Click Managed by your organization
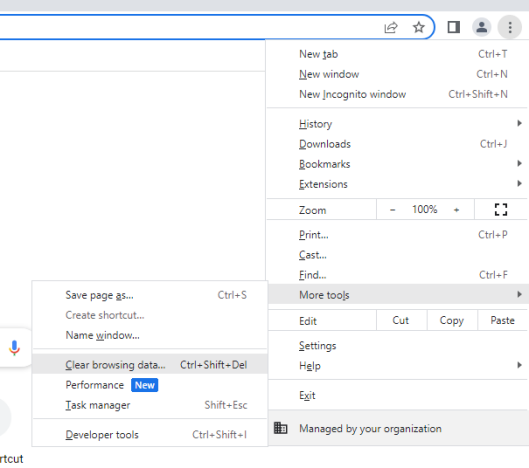 coord(398,428)
